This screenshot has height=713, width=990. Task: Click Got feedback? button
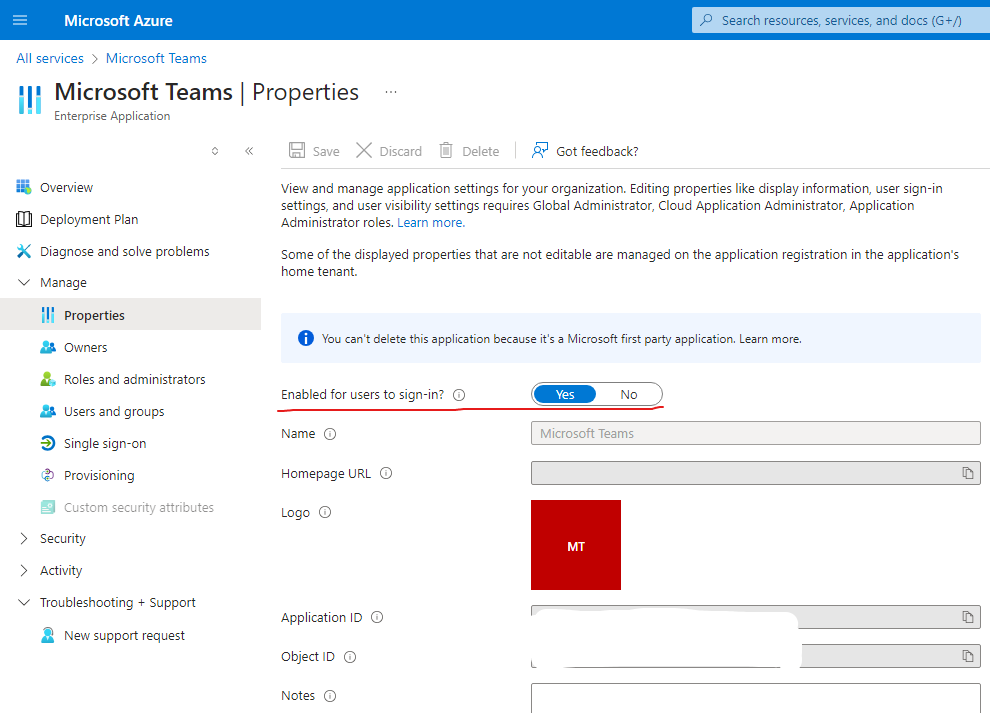point(585,151)
